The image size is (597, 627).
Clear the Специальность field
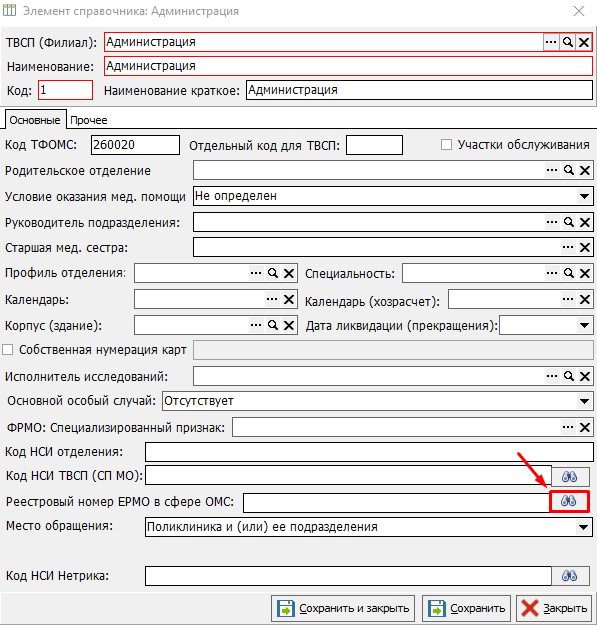(x=585, y=273)
